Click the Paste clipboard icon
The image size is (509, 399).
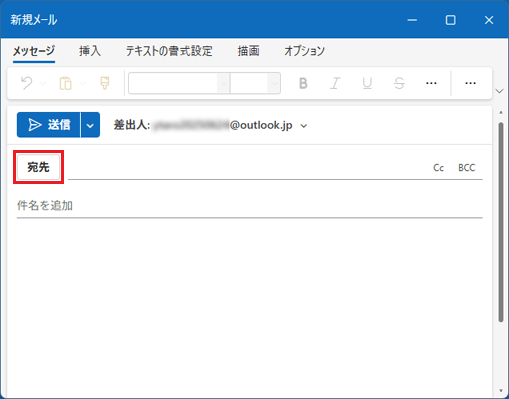coord(66,83)
